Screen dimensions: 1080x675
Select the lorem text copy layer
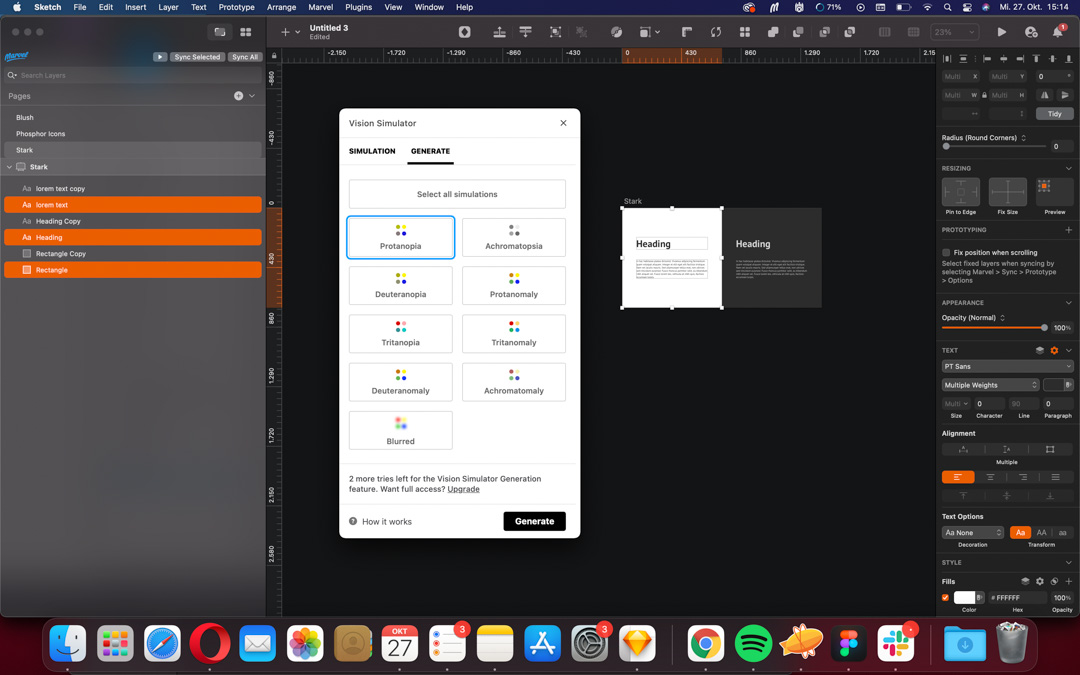(x=133, y=188)
